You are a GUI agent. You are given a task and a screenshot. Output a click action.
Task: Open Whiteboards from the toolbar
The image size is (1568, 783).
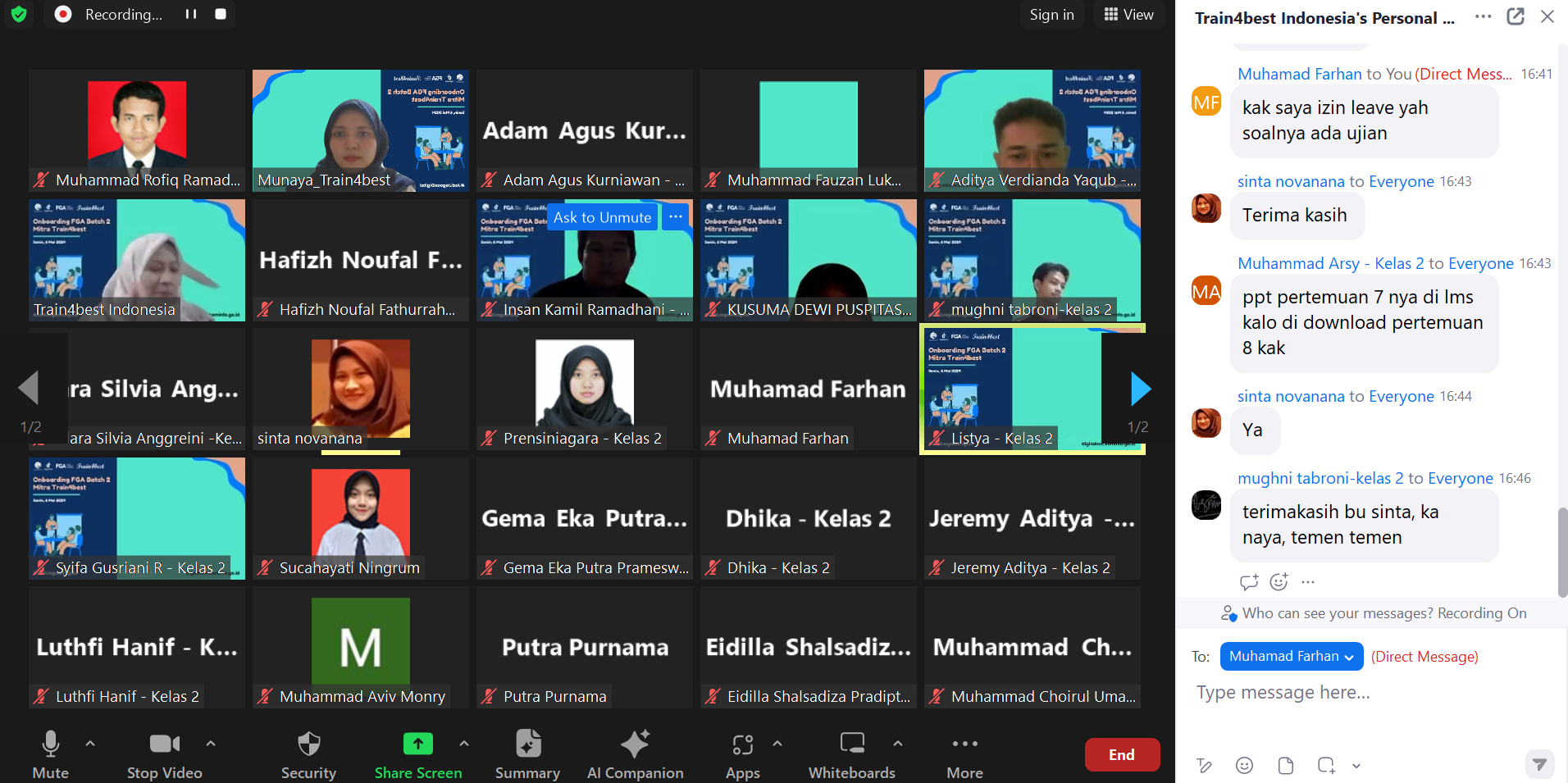851,744
